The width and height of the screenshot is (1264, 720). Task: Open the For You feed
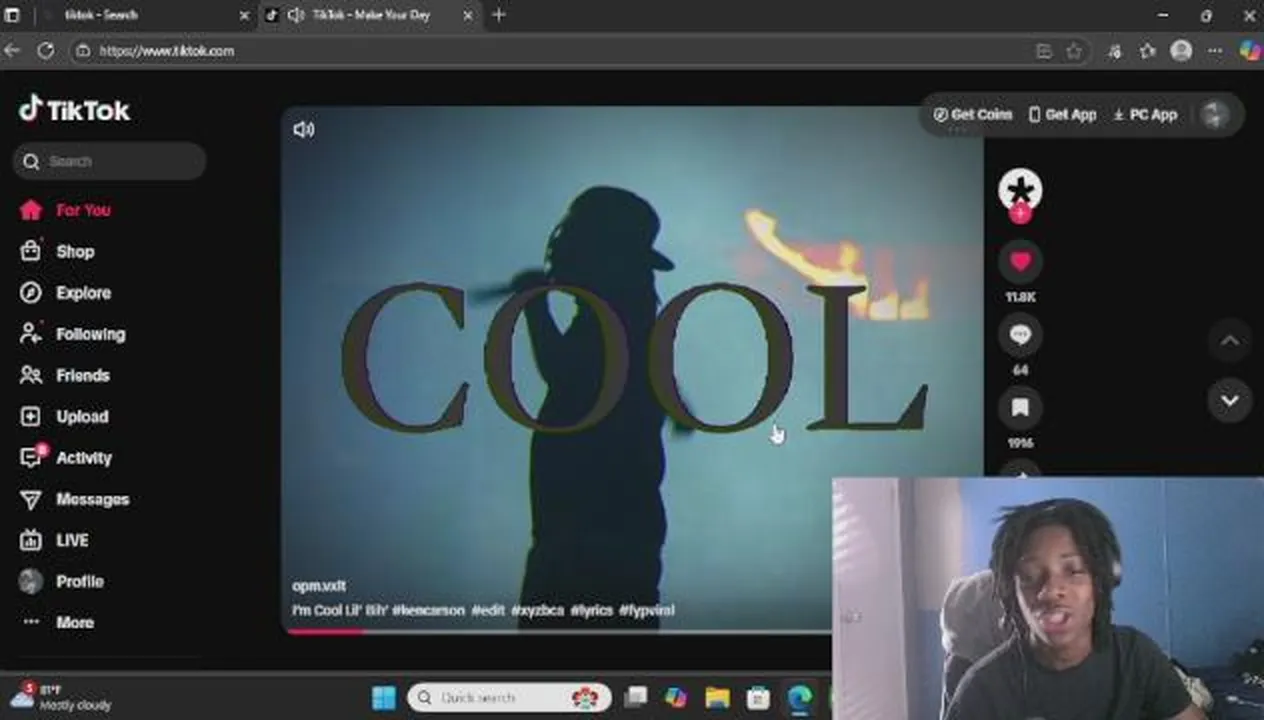point(65,210)
